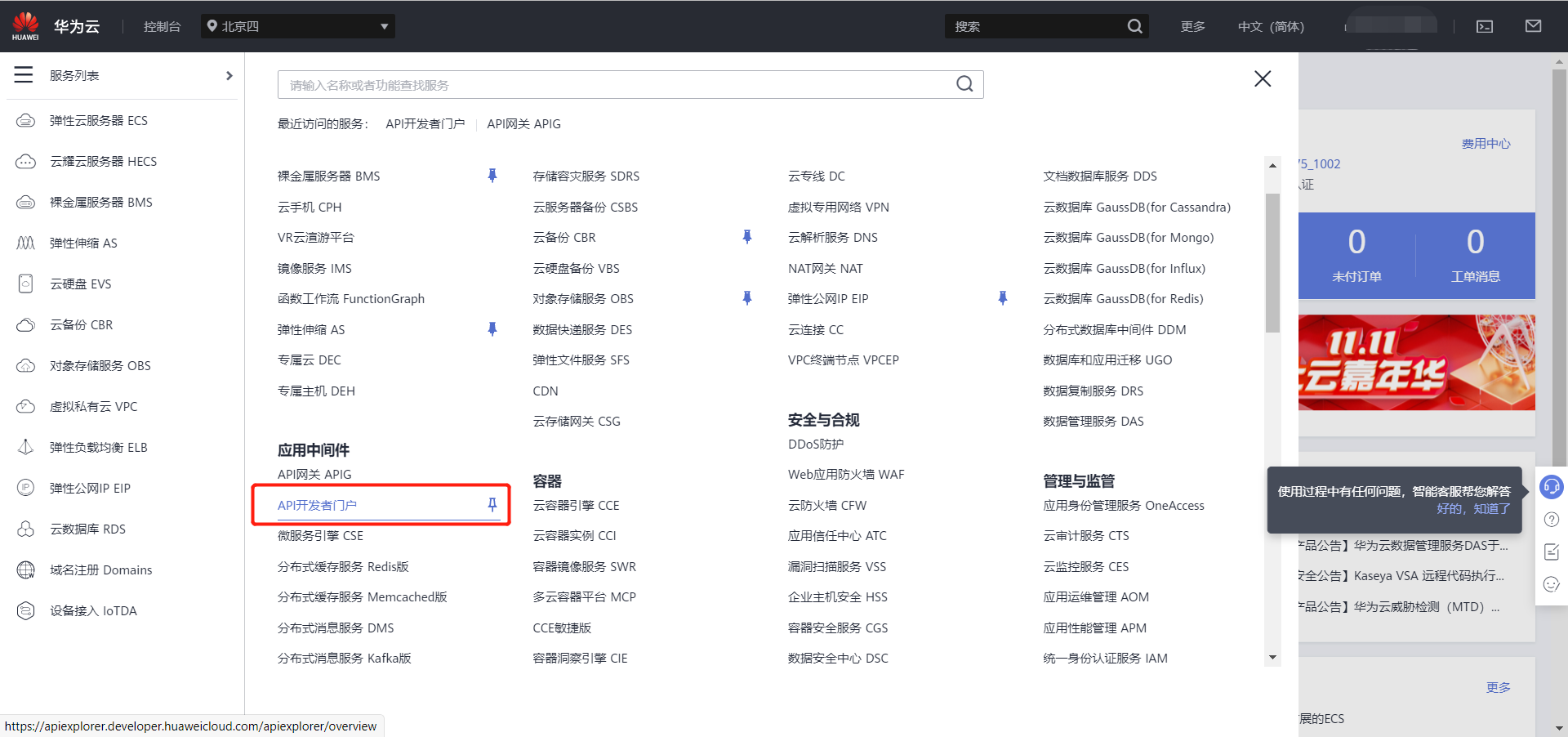
Task: Expand the 服务列表 chevron arrow
Action: [229, 75]
